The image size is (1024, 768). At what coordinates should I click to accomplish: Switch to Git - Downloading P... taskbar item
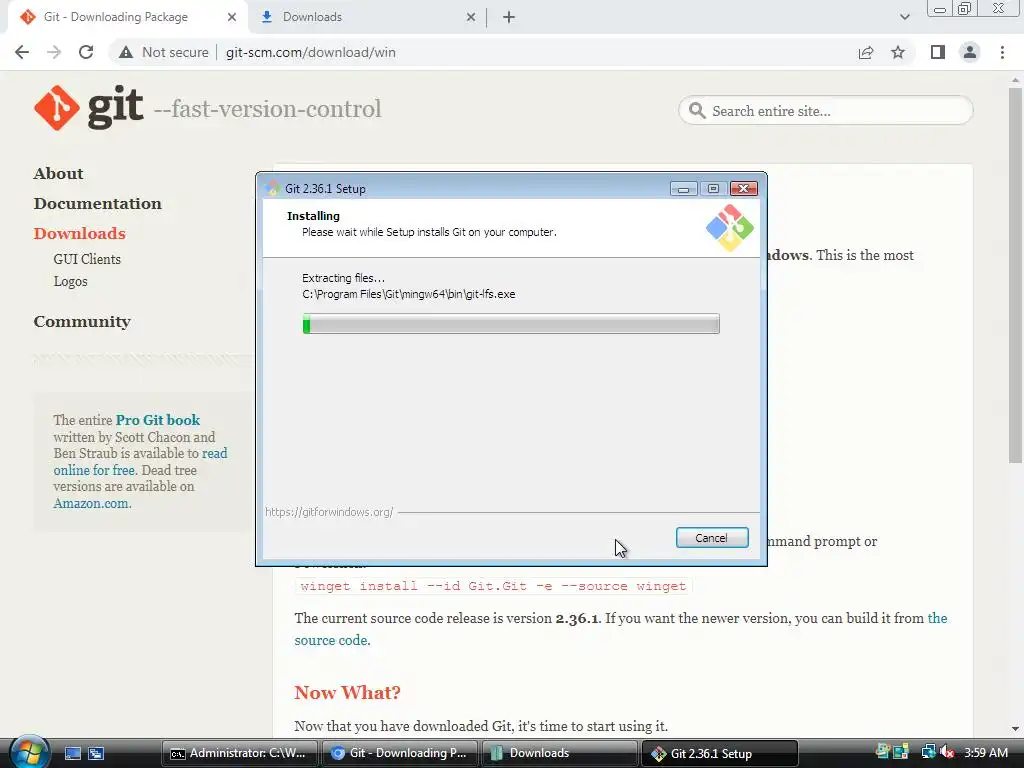pos(400,754)
